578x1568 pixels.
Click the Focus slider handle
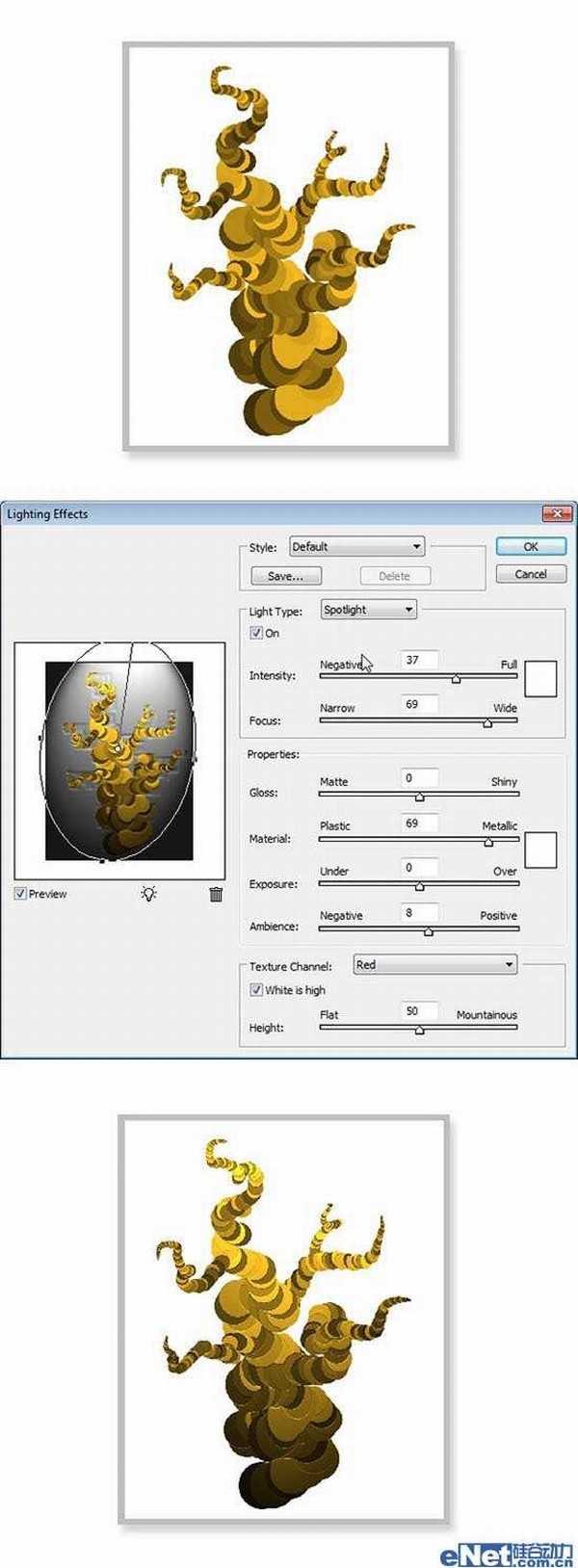point(487,723)
